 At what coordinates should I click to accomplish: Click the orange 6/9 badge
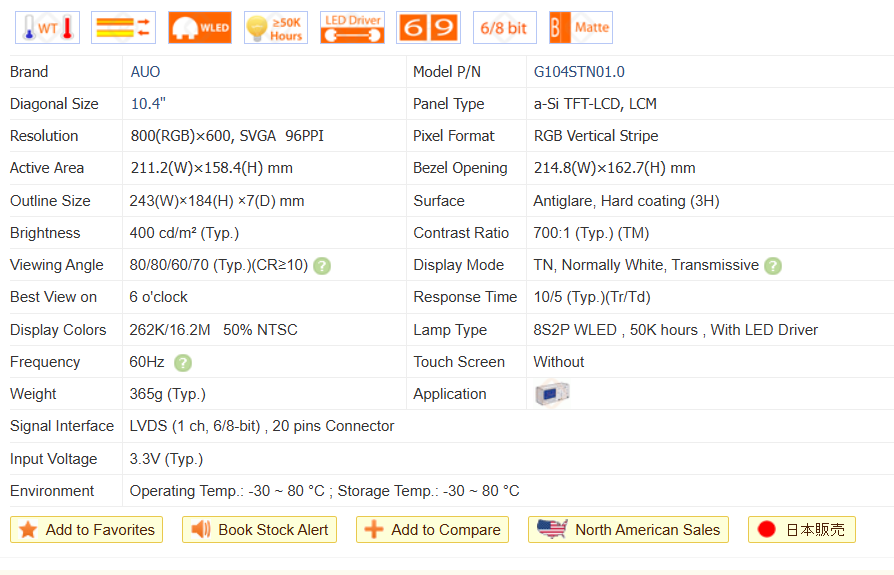tap(428, 28)
